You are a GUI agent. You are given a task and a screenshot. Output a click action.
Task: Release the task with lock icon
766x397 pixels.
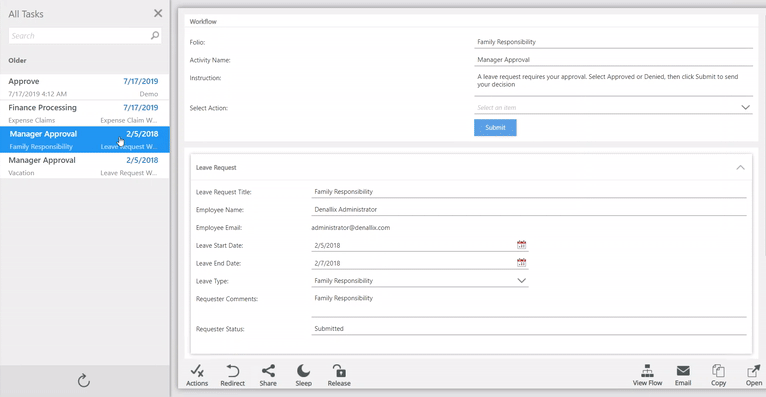(x=339, y=375)
